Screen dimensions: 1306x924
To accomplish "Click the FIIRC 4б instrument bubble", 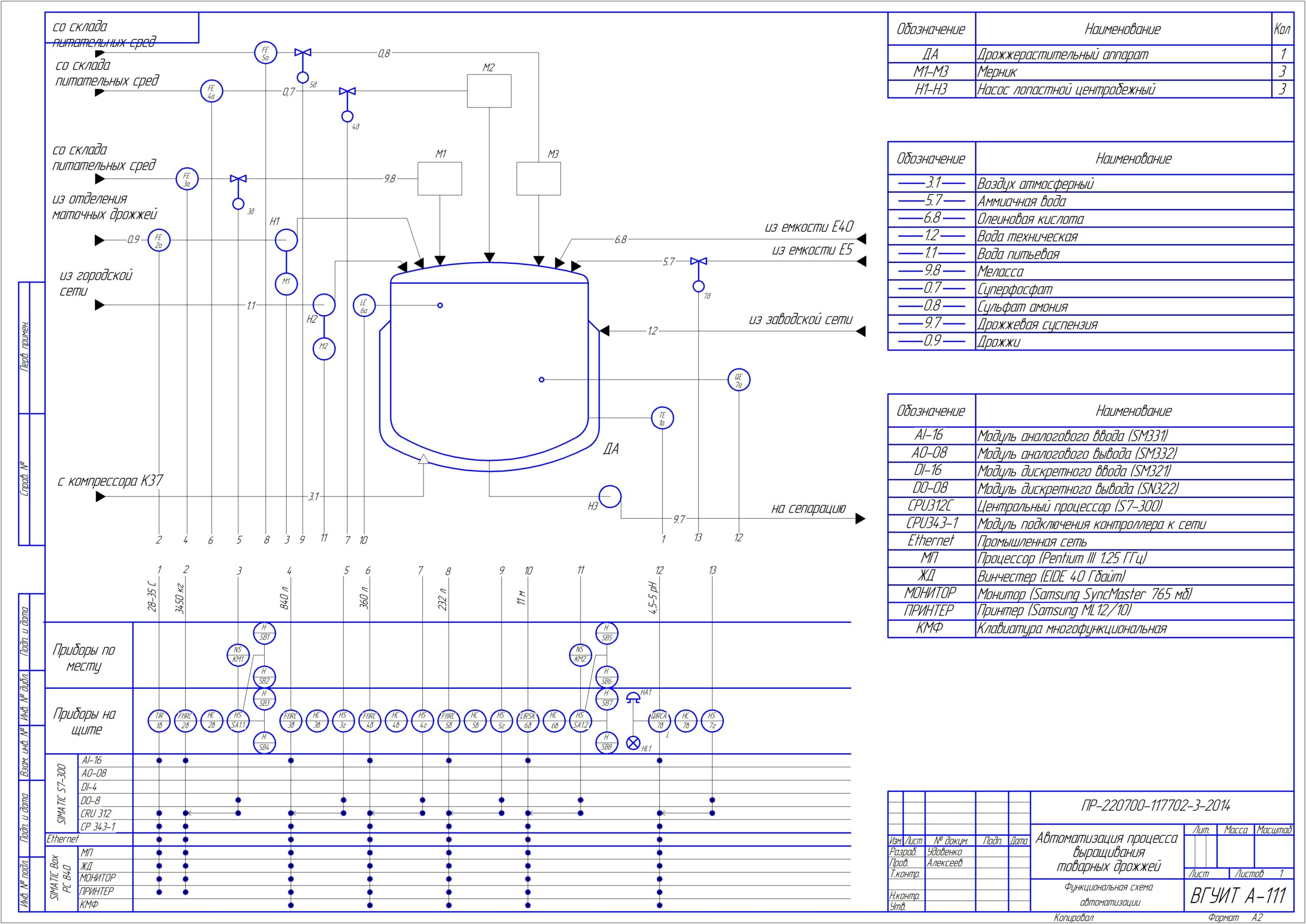I will tap(370, 721).
